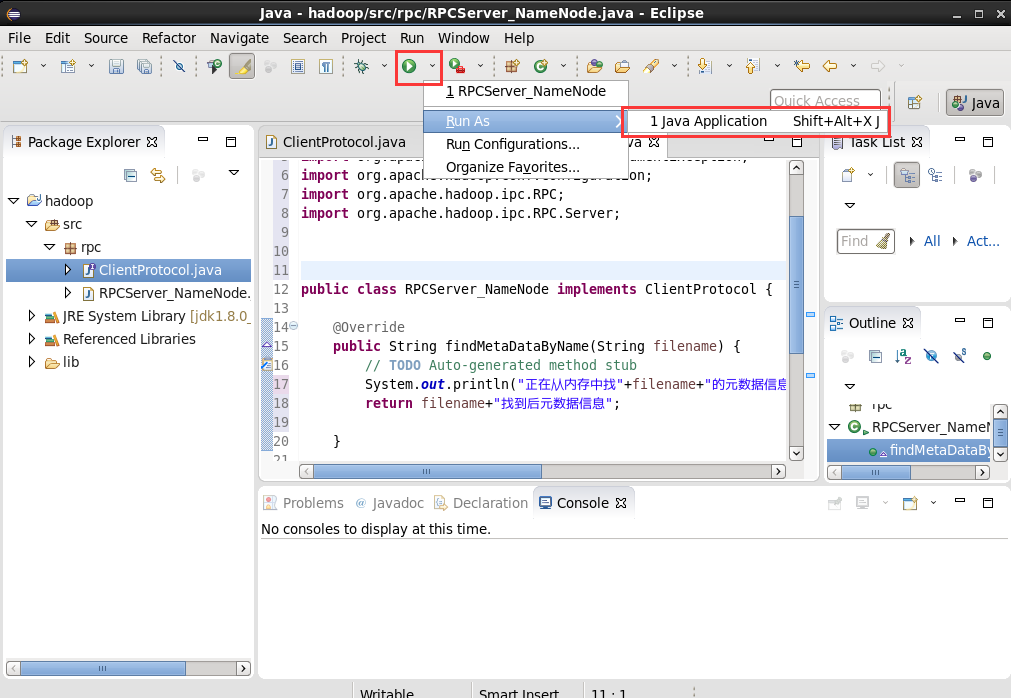Image resolution: width=1011 pixels, height=698 pixels.
Task: Toggle Hide Non-Public Members in Outline
Action: 986,356
